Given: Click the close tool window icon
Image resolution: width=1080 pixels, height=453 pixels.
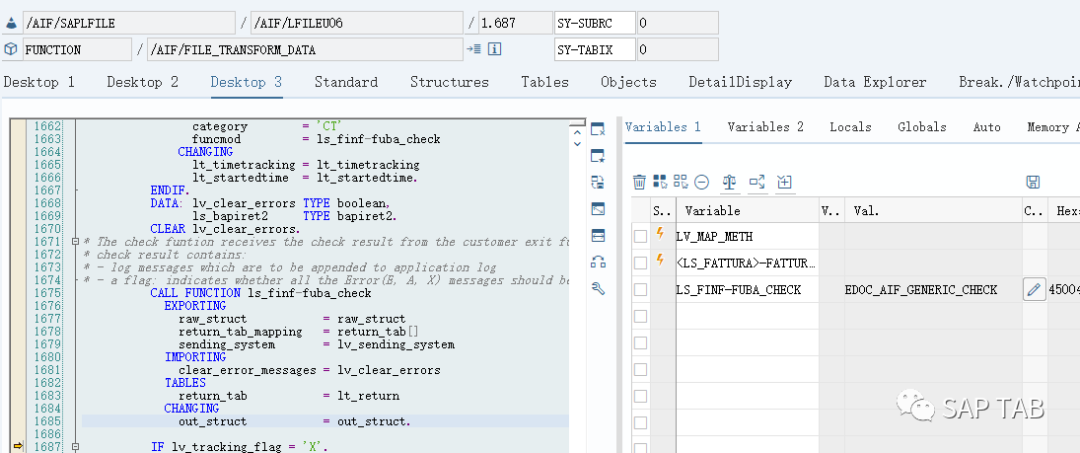Looking at the screenshot, I should coord(598,129).
